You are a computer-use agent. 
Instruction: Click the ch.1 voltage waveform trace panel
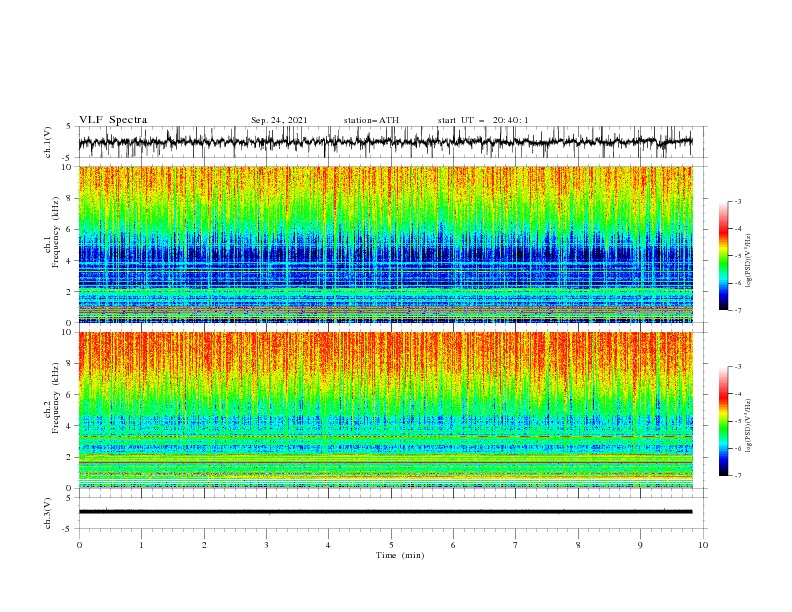coord(392,142)
